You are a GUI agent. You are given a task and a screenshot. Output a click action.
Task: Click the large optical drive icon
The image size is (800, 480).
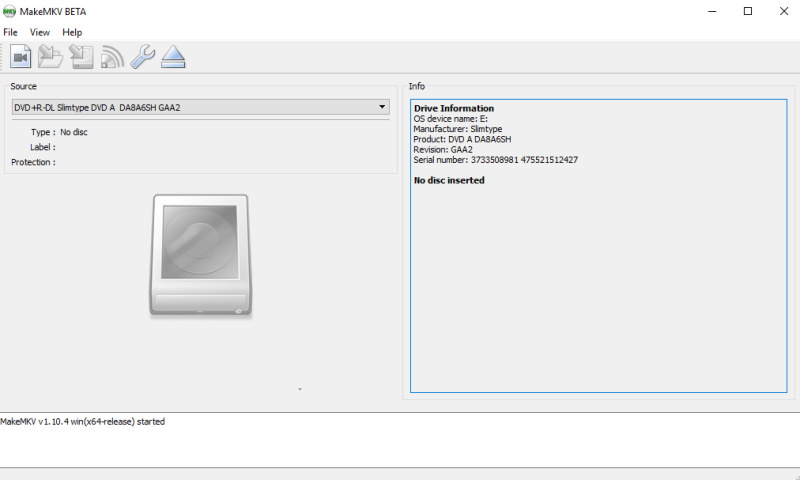click(201, 256)
